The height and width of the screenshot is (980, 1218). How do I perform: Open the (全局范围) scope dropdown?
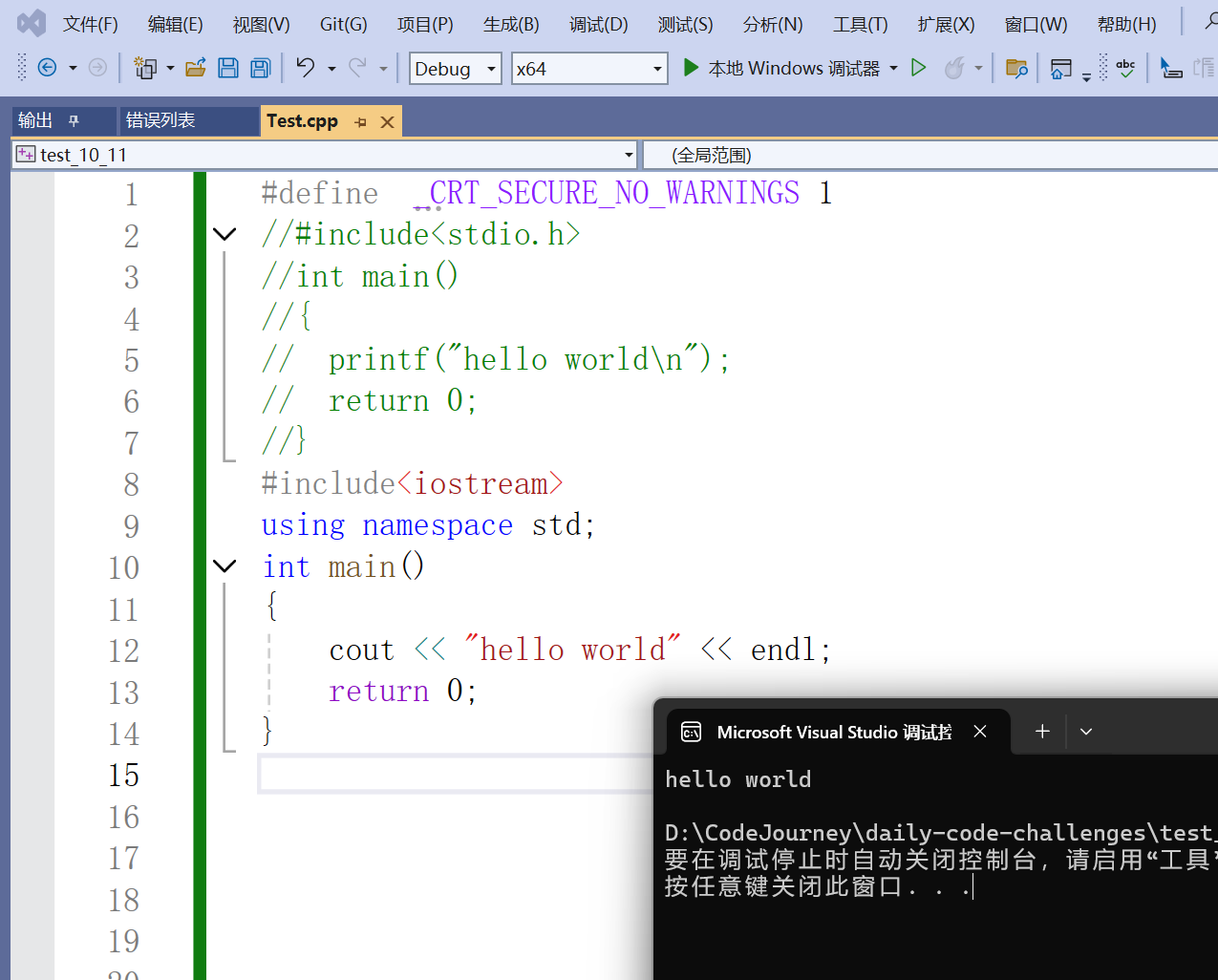[x=931, y=155]
